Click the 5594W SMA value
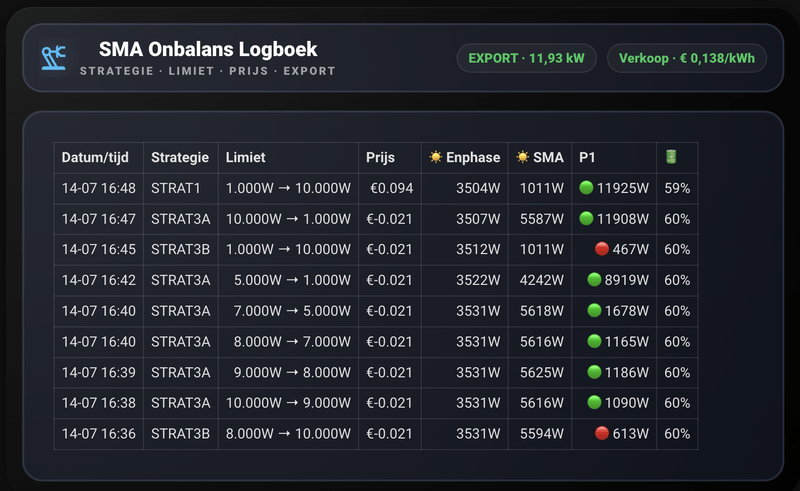 point(542,434)
